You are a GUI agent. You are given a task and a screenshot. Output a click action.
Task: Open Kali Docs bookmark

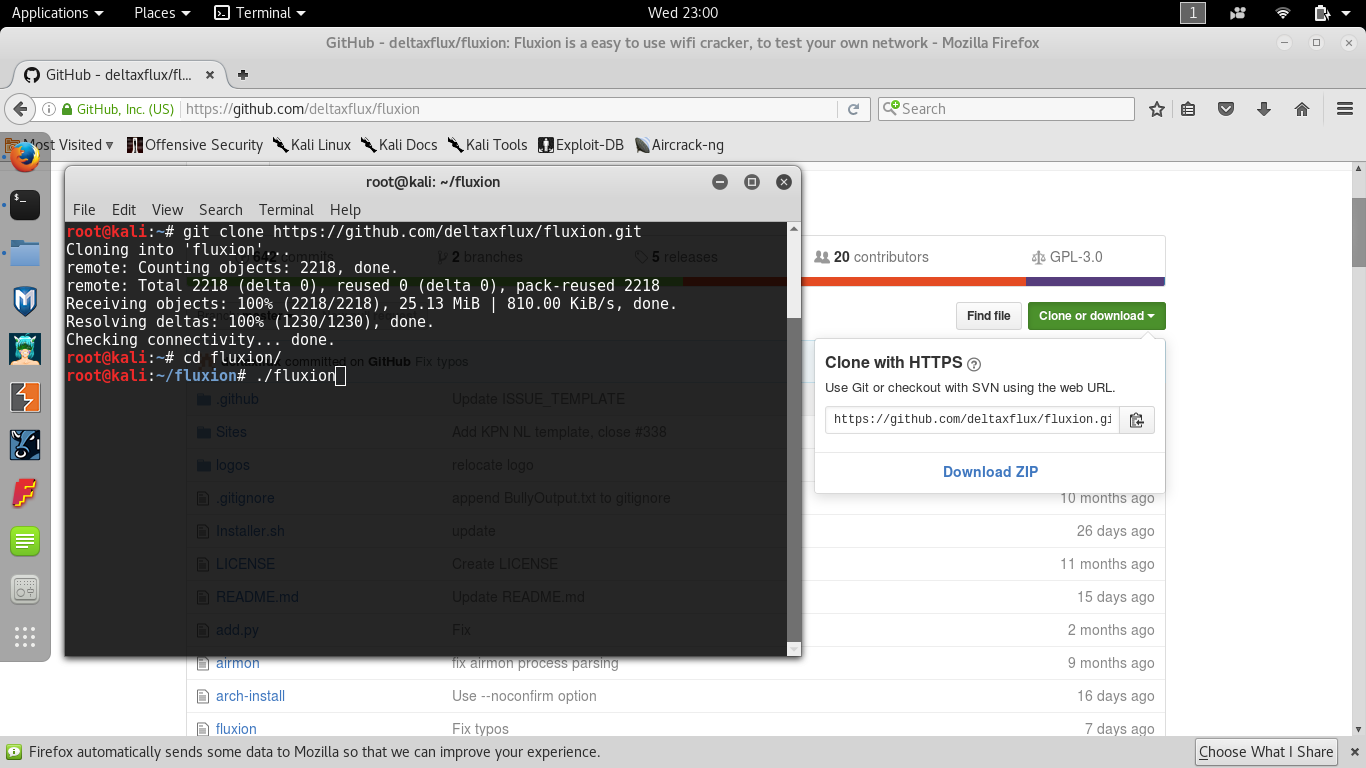click(x=399, y=145)
